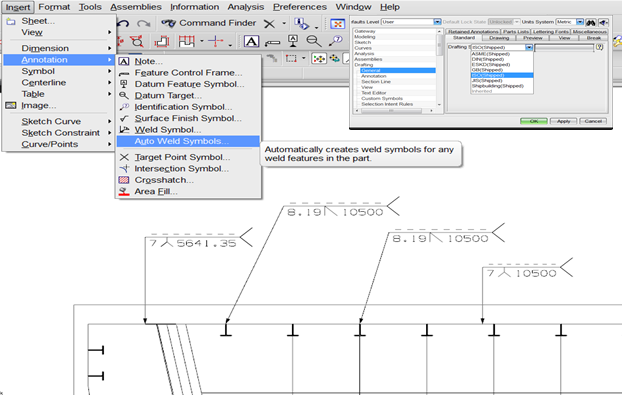Click the green OK button
Screen dimensions: 622x395
[534, 121]
